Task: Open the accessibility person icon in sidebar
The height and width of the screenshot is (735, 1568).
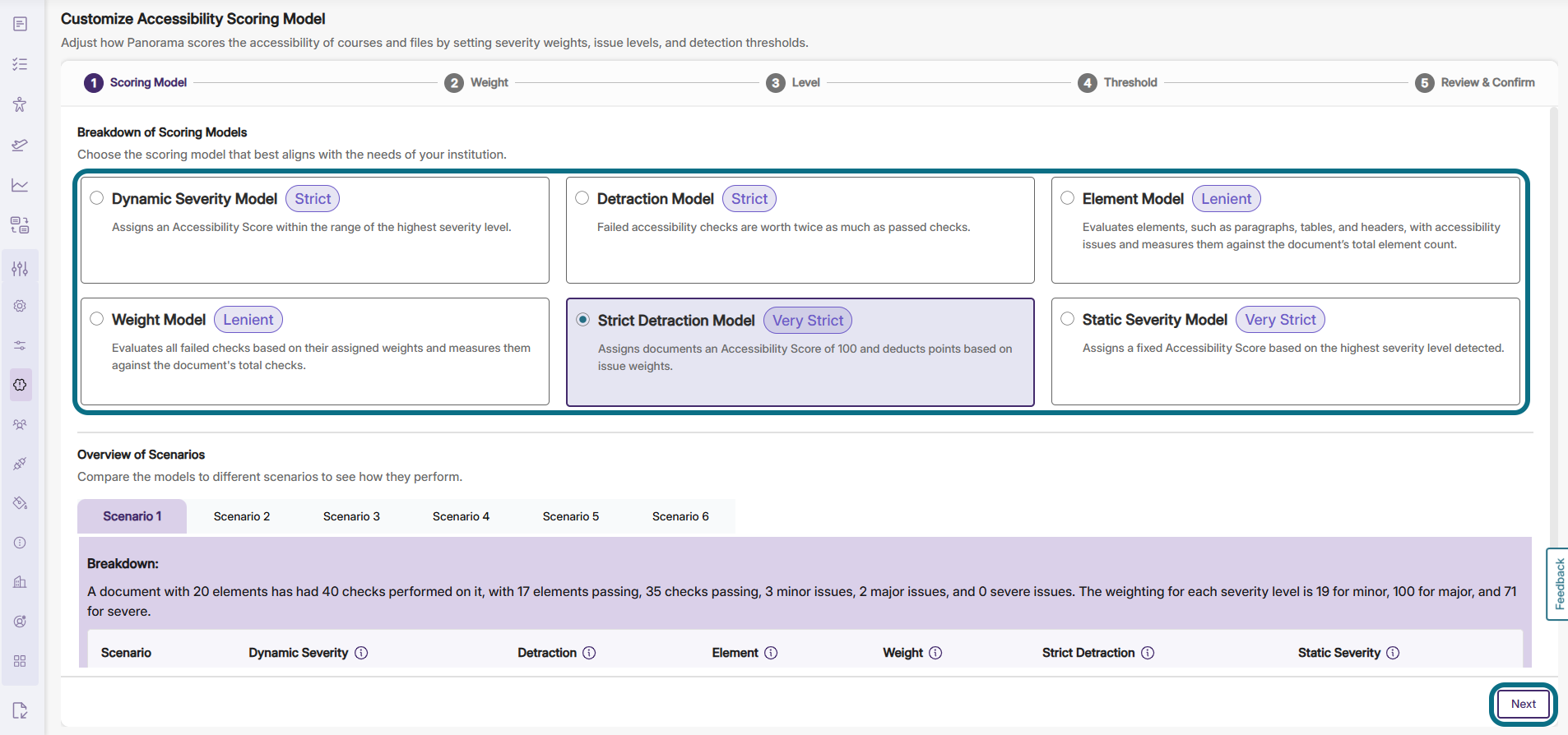Action: tap(20, 104)
